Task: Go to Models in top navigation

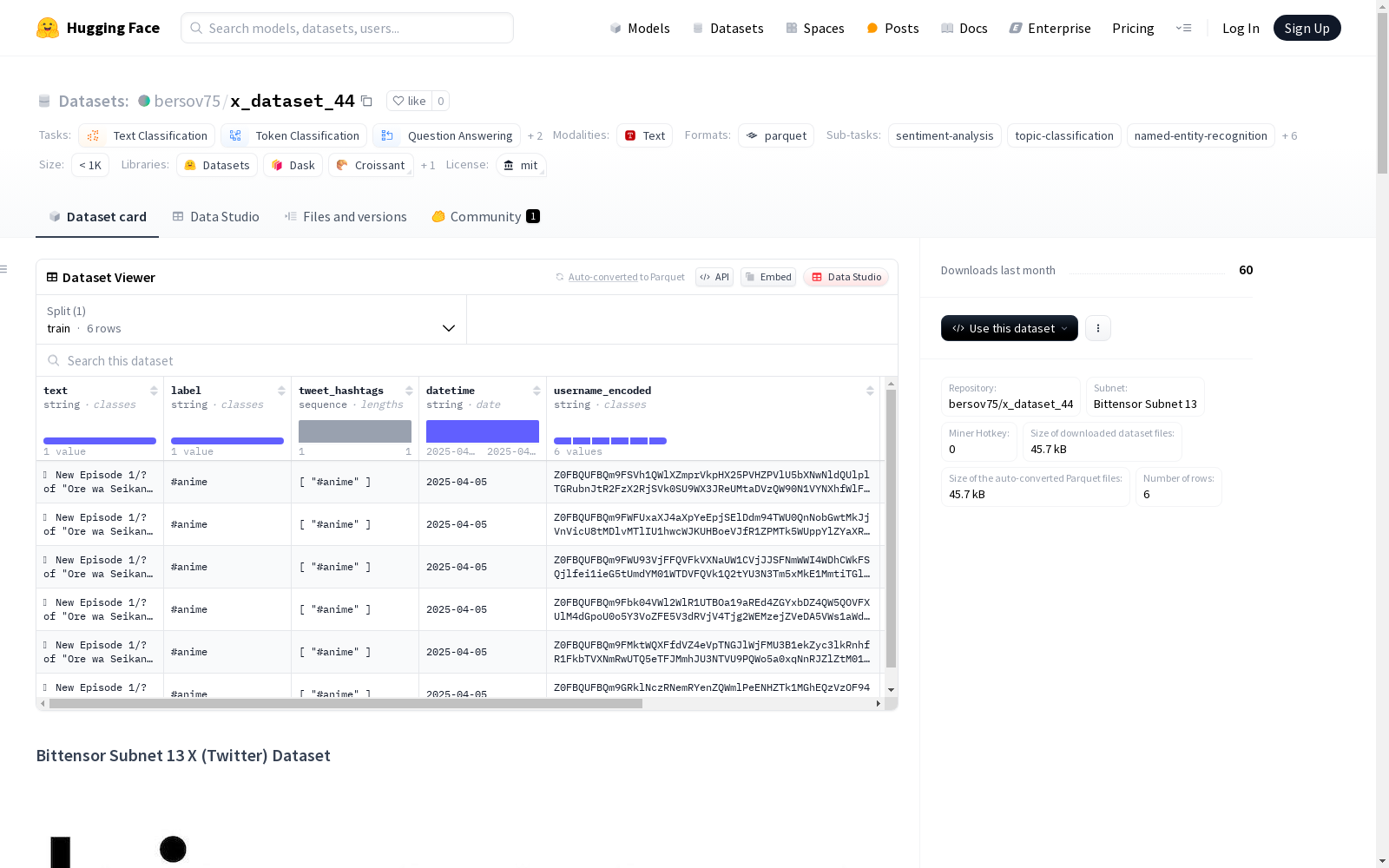Action: [x=640, y=28]
